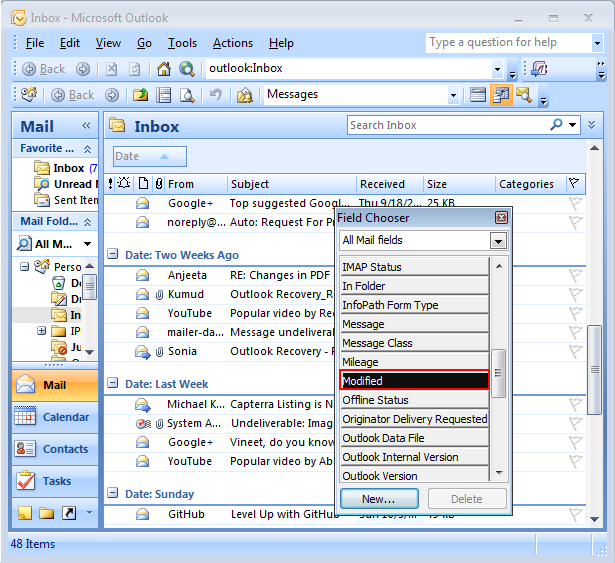The width and height of the screenshot is (615, 563).
Task: Open the All Mail fields dropdown
Action: (x=498, y=241)
